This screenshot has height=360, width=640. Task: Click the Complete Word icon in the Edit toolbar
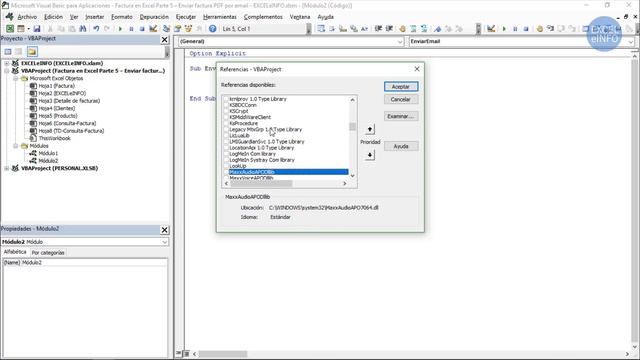coord(364,29)
